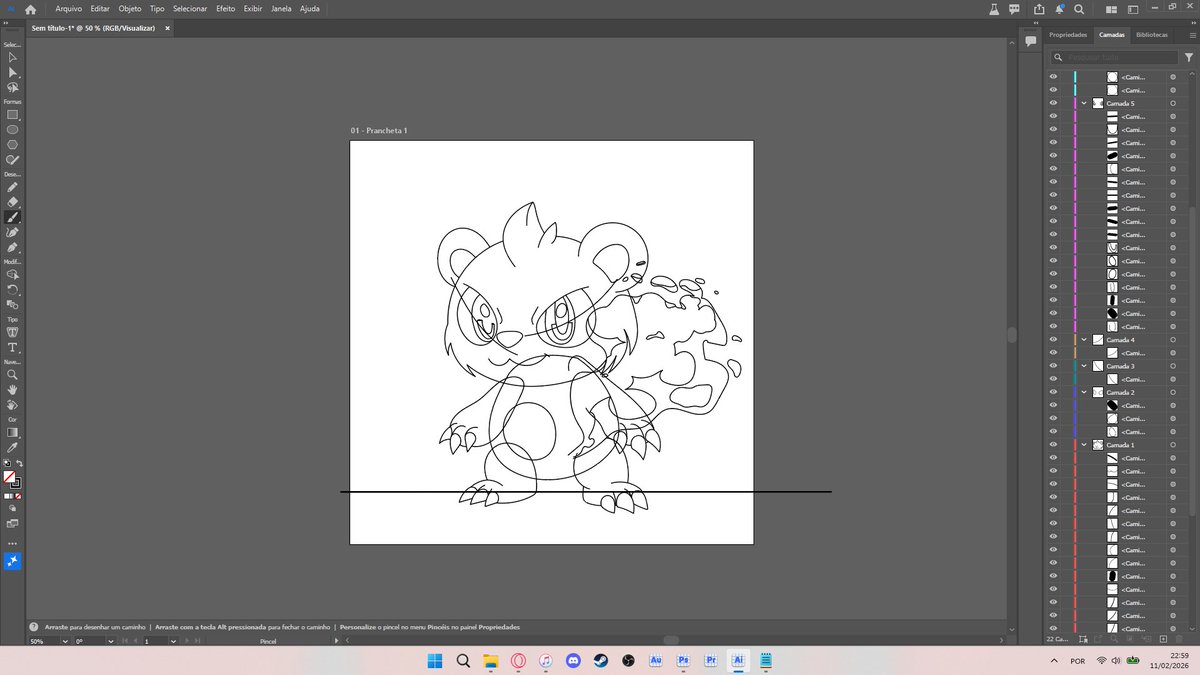Open the 50% zoom level dropdown
Screen dimensions: 1200x675
click(x=66, y=641)
